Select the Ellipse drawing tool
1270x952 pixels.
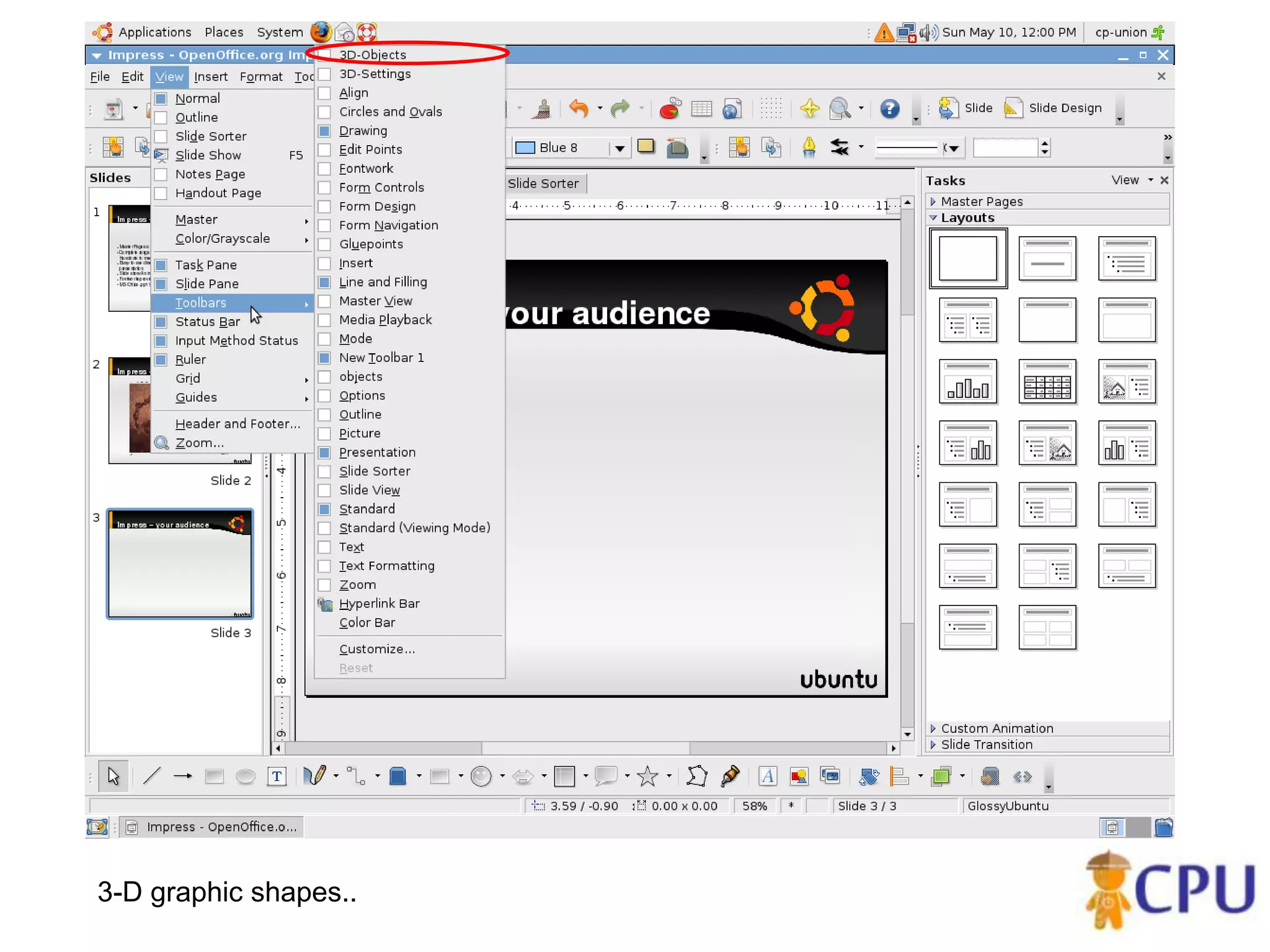coord(246,776)
